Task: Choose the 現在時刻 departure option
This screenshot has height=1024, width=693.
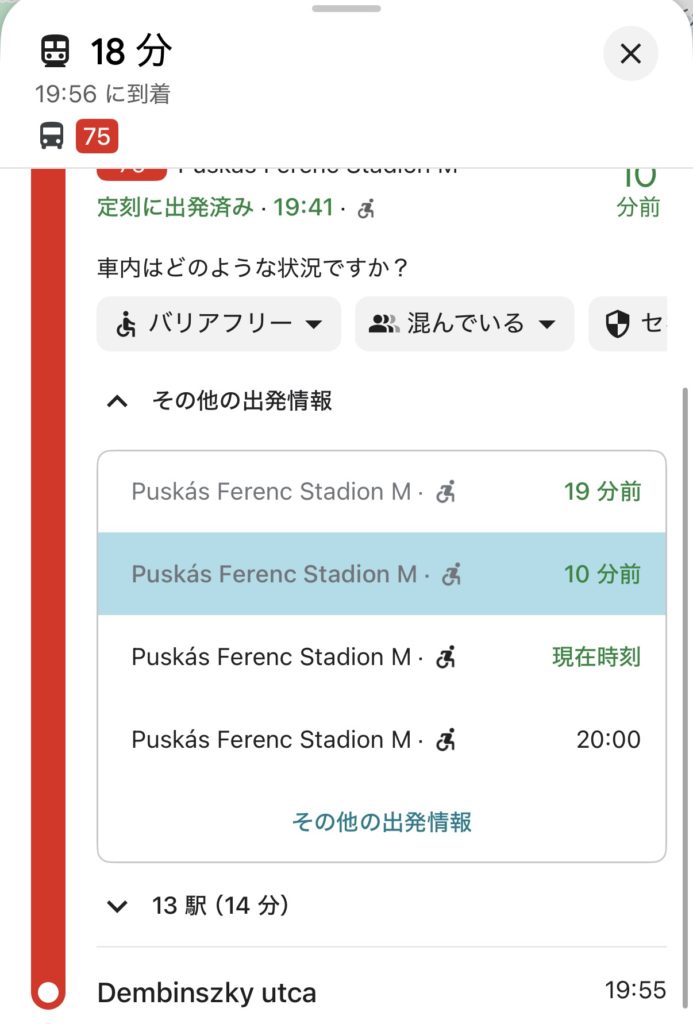Action: tap(380, 657)
